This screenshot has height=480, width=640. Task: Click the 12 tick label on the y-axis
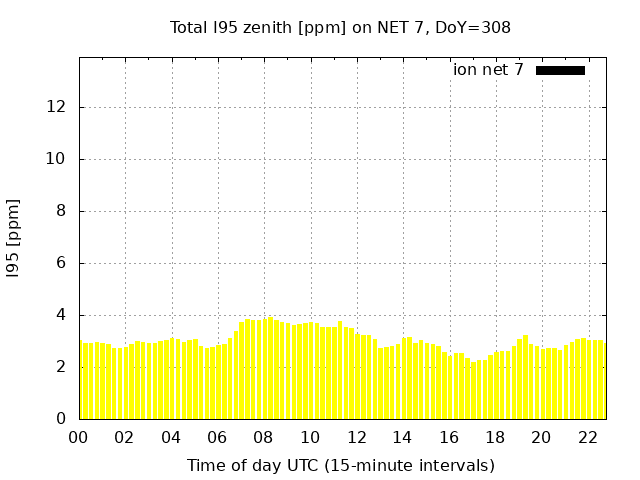(58, 107)
